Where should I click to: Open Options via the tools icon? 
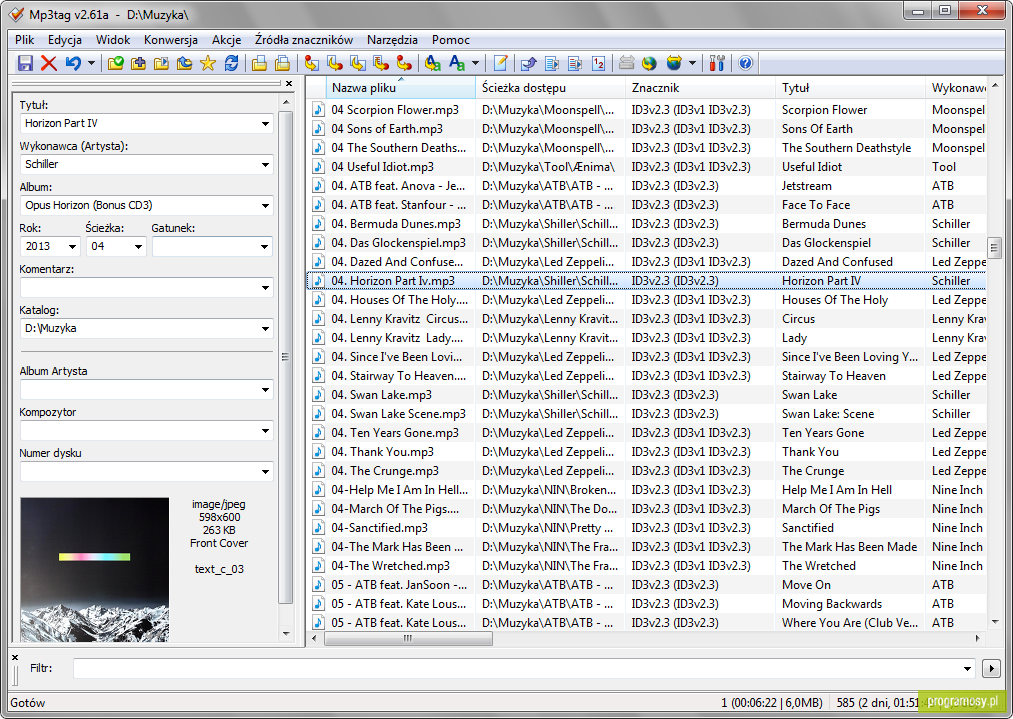(717, 63)
